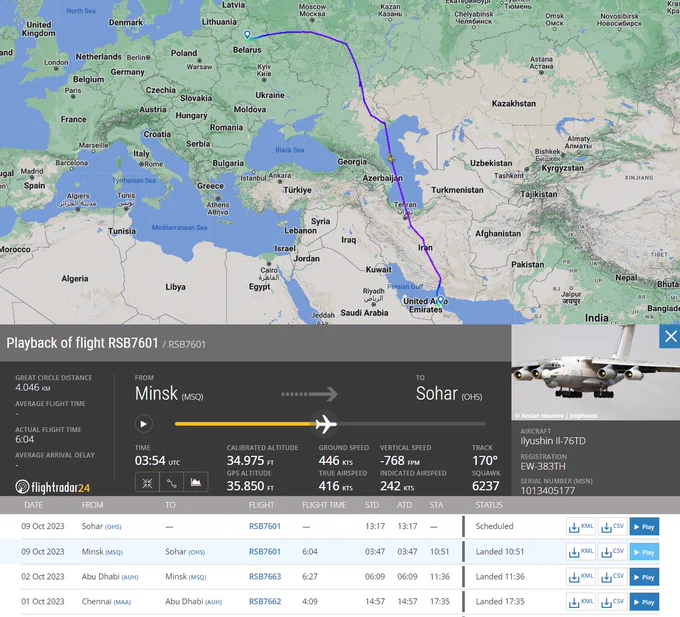Click the Chennai (MAA) origin cell
680x617 pixels.
[106, 601]
